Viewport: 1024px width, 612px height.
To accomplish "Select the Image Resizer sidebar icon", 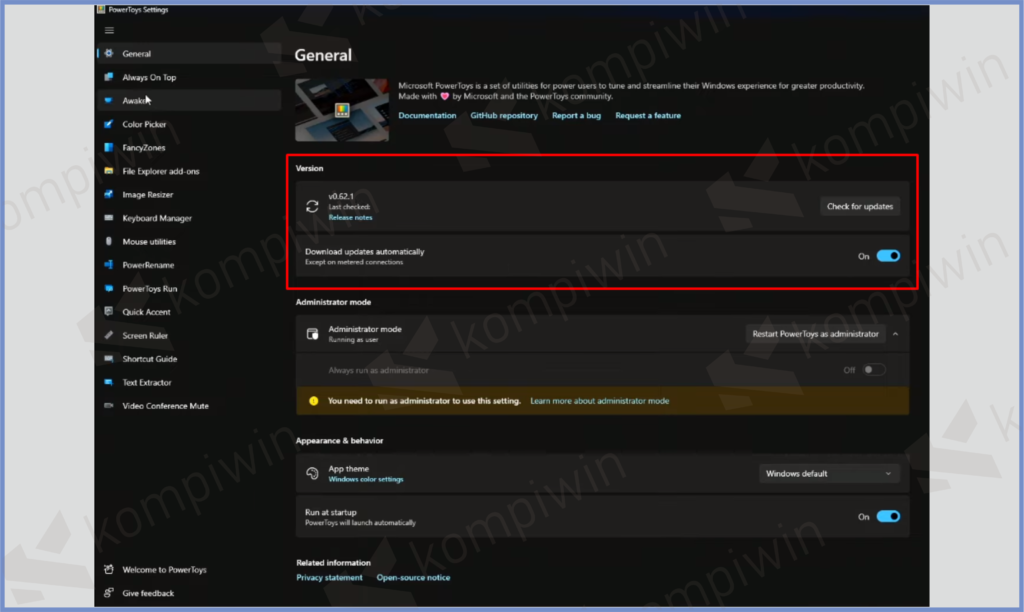I will pyautogui.click(x=109, y=194).
